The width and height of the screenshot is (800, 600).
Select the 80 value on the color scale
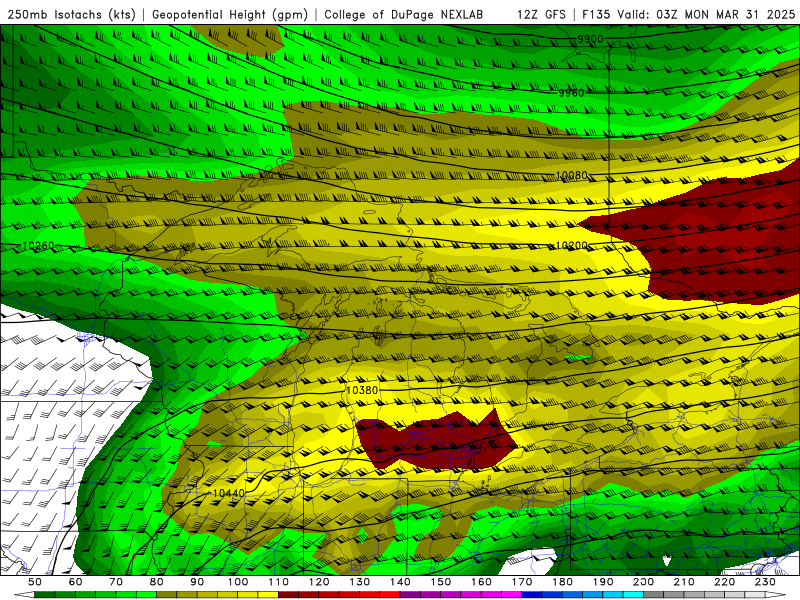tap(157, 582)
